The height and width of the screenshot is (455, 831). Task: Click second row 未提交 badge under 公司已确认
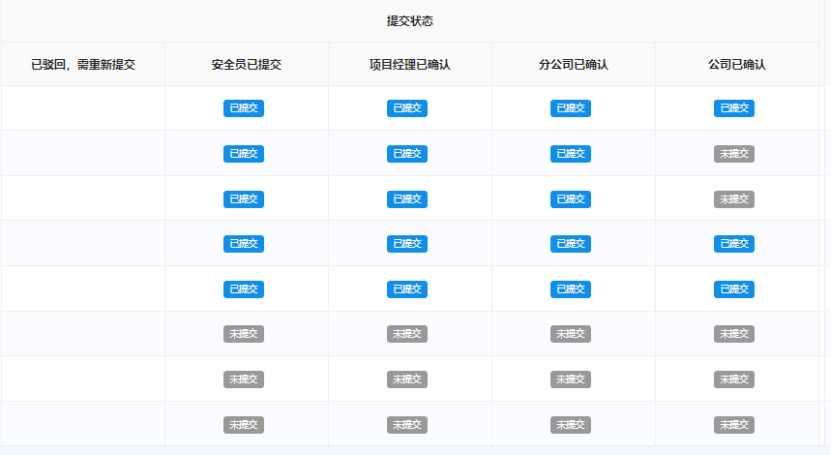734,154
